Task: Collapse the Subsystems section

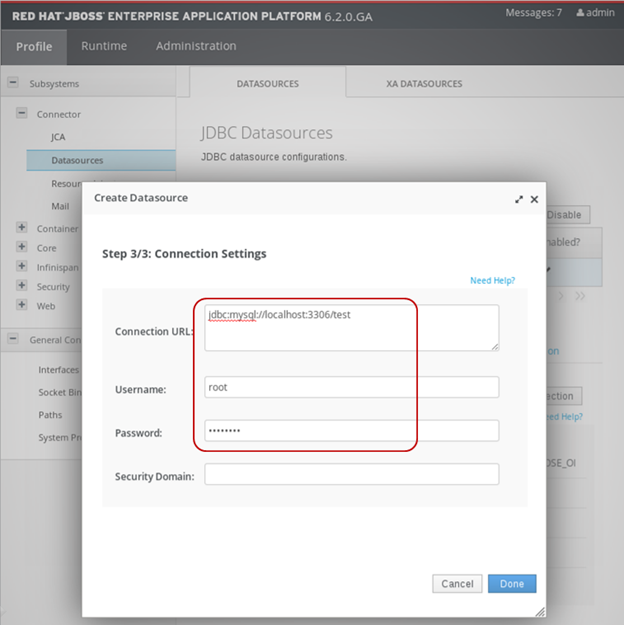Action: [x=13, y=84]
